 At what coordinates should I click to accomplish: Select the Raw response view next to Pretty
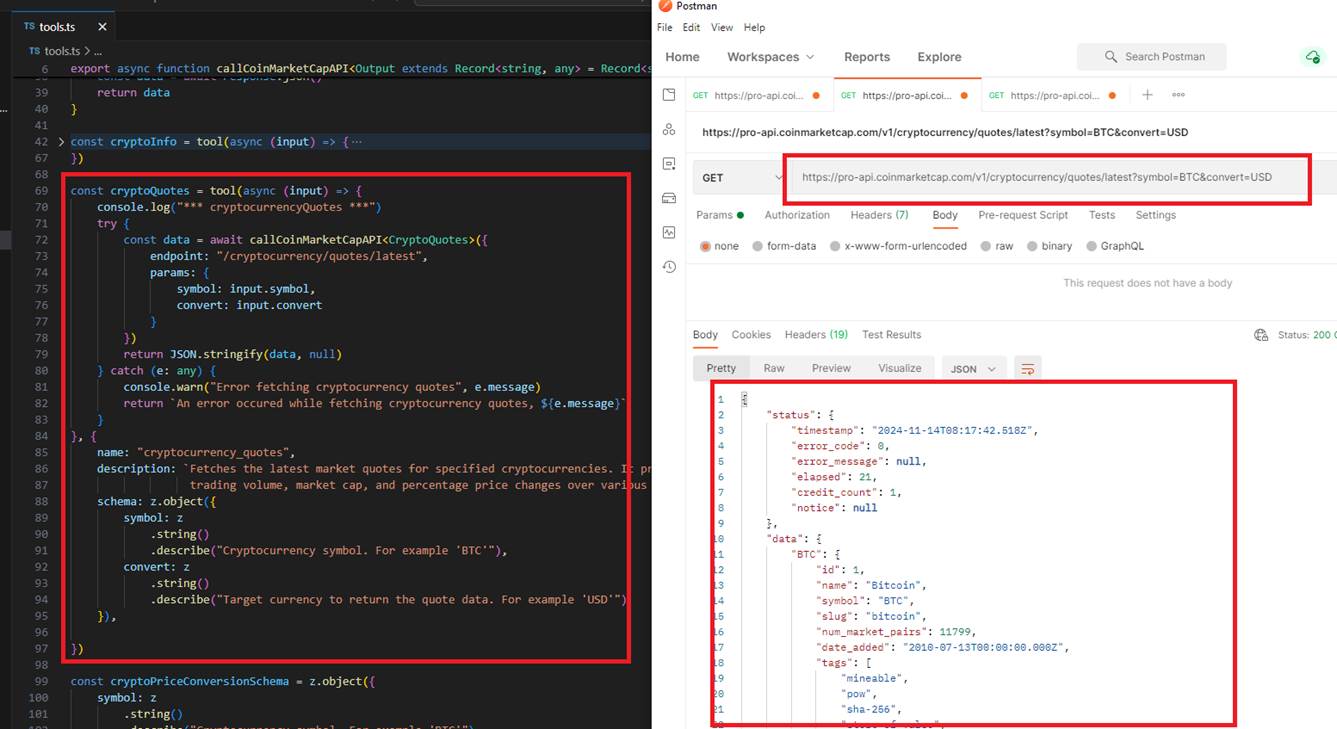pos(774,368)
